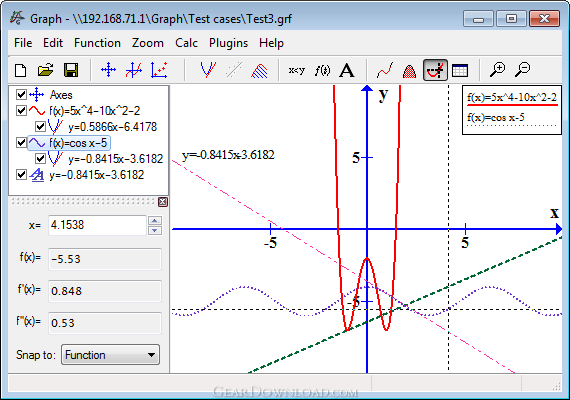
Task: Decrease x value with the down spinner
Action: [155, 230]
